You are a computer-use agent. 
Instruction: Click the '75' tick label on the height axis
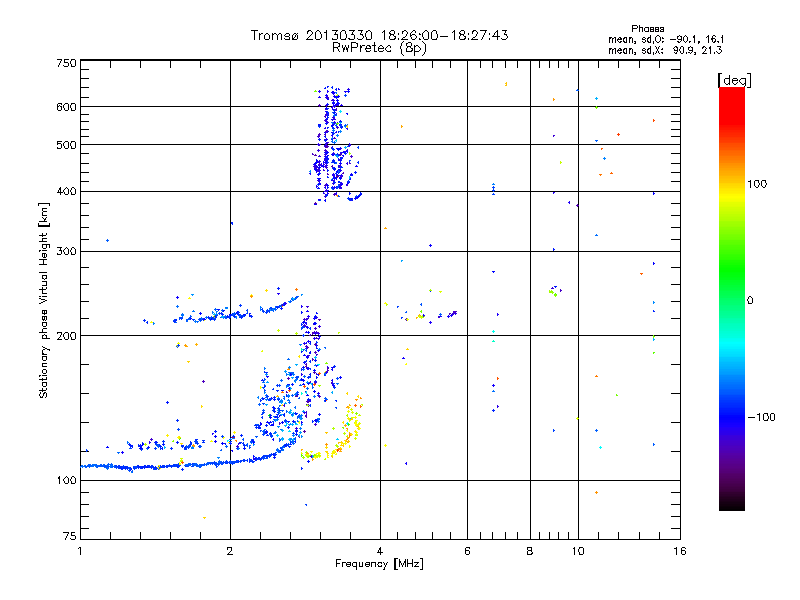point(70,536)
